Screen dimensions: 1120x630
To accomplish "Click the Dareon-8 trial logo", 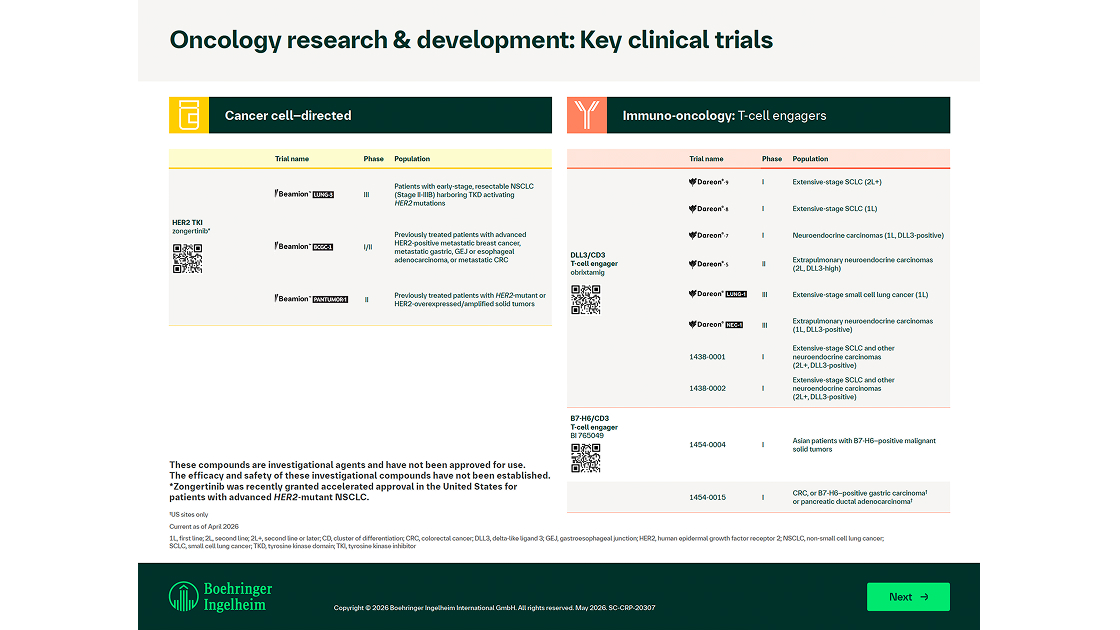I will point(709,209).
